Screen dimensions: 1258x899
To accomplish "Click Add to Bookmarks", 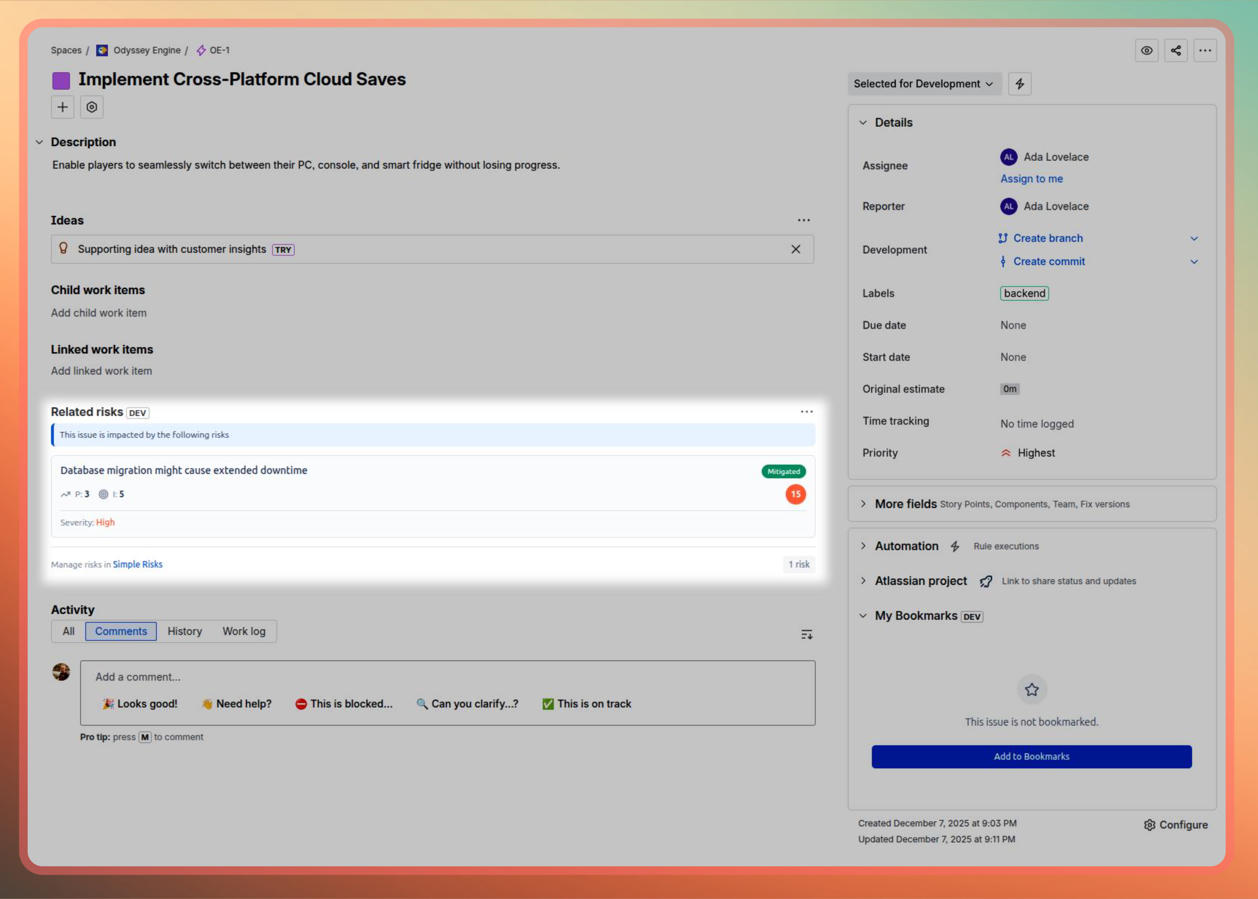I will coord(1031,757).
